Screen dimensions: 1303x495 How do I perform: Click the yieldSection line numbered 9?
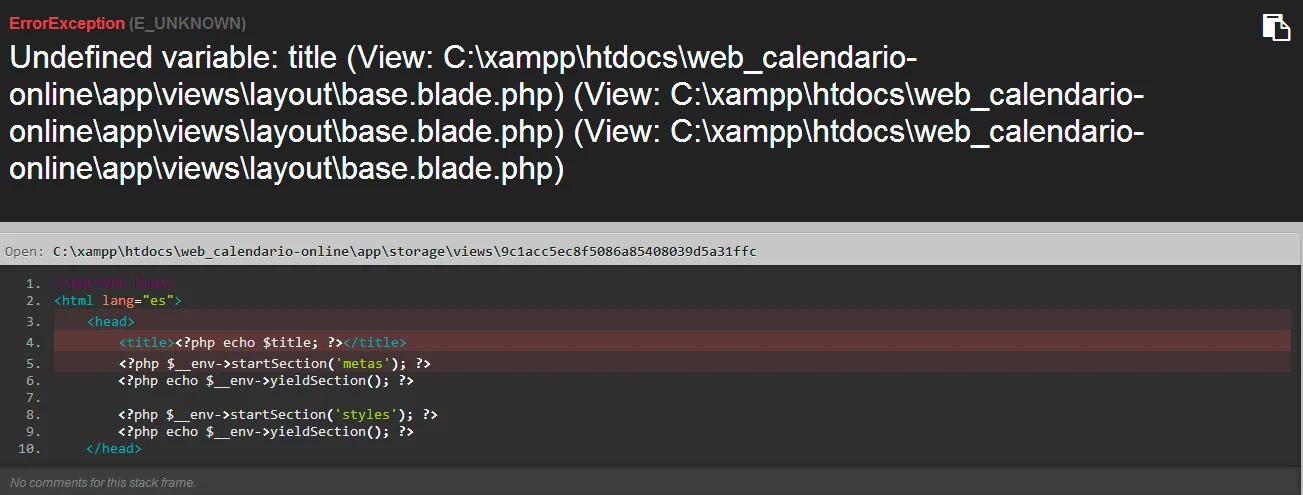pyautogui.click(x=266, y=431)
